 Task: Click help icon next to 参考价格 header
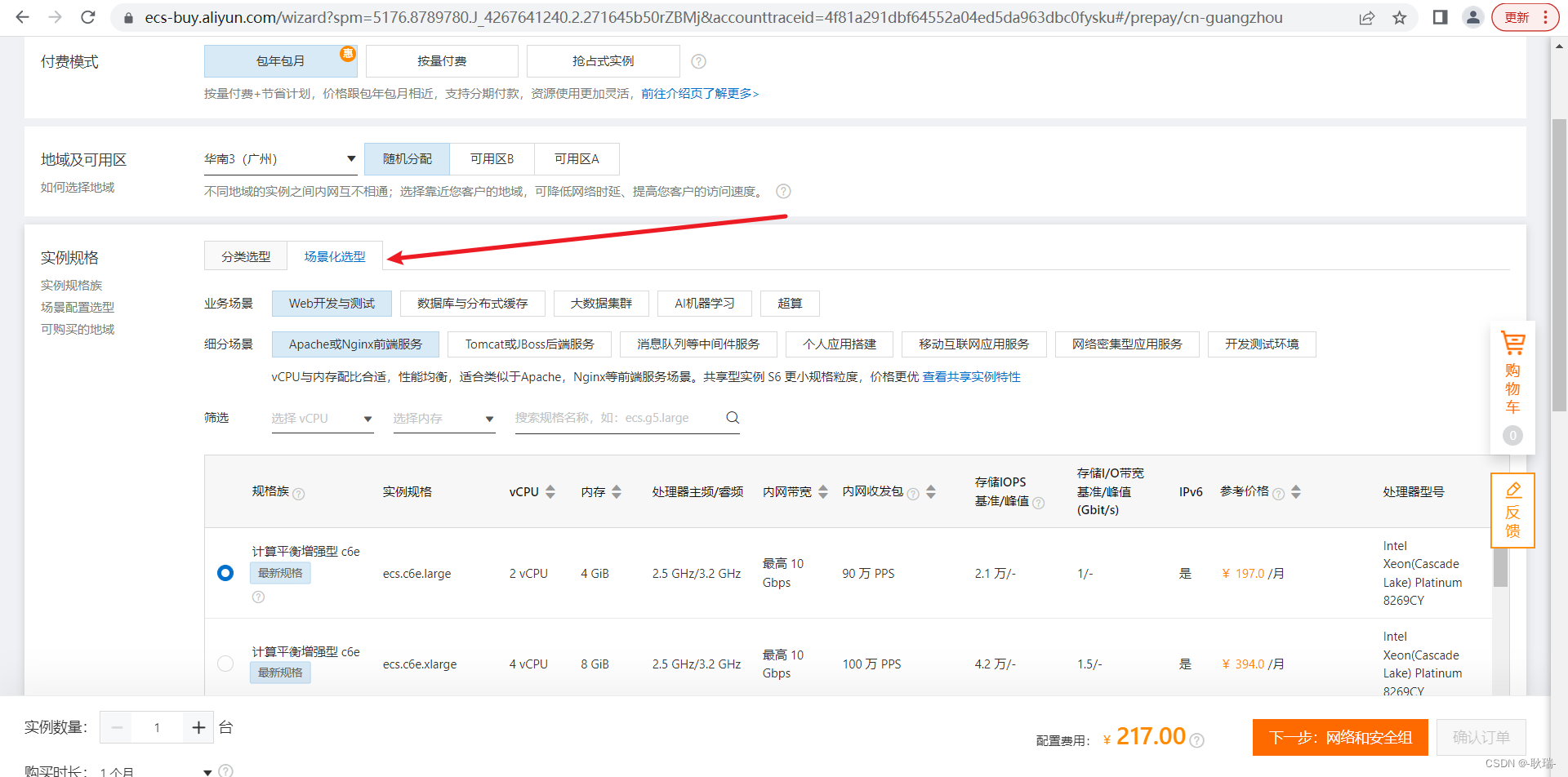(x=1279, y=494)
